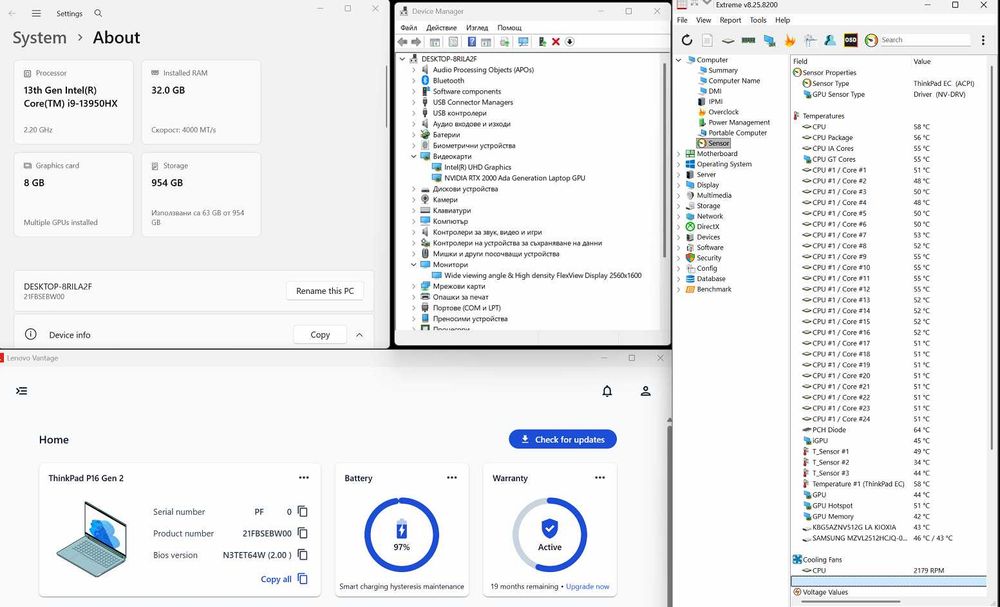The image size is (1000, 607).
Task: Open Device Manager Изглед menu
Action: (477, 27)
